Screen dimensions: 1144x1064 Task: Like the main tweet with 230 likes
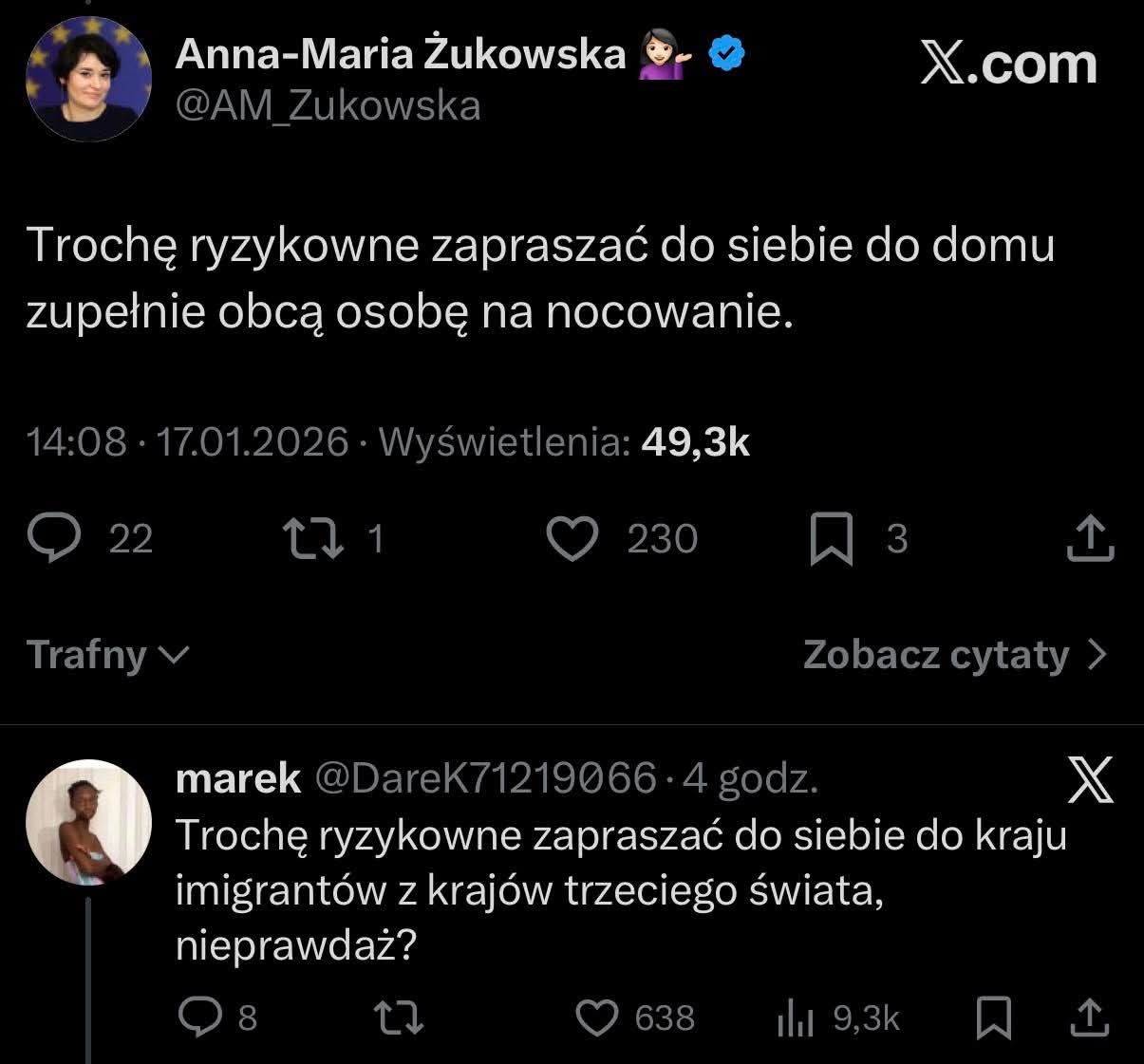573,538
